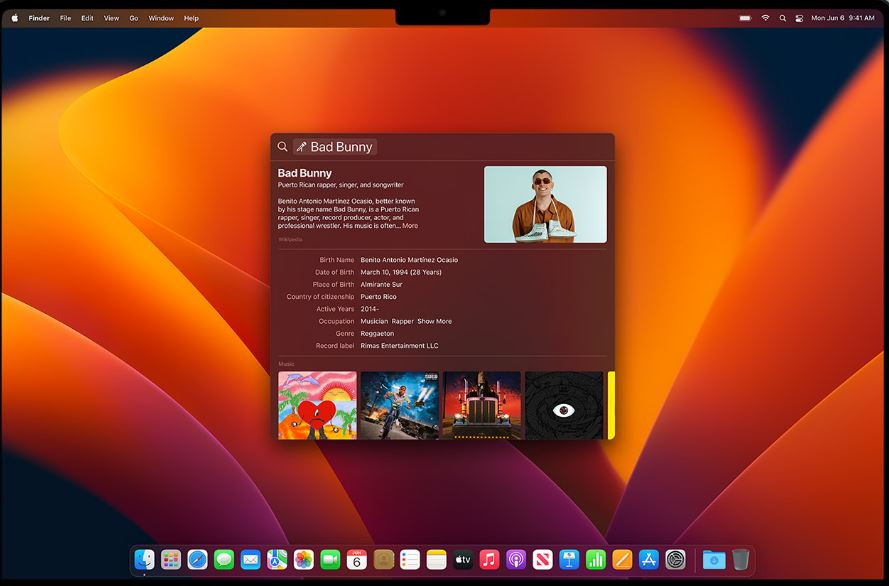Screen dimensions: 889x586
Task: Open the Downloads folder in the Dock
Action: (714, 560)
